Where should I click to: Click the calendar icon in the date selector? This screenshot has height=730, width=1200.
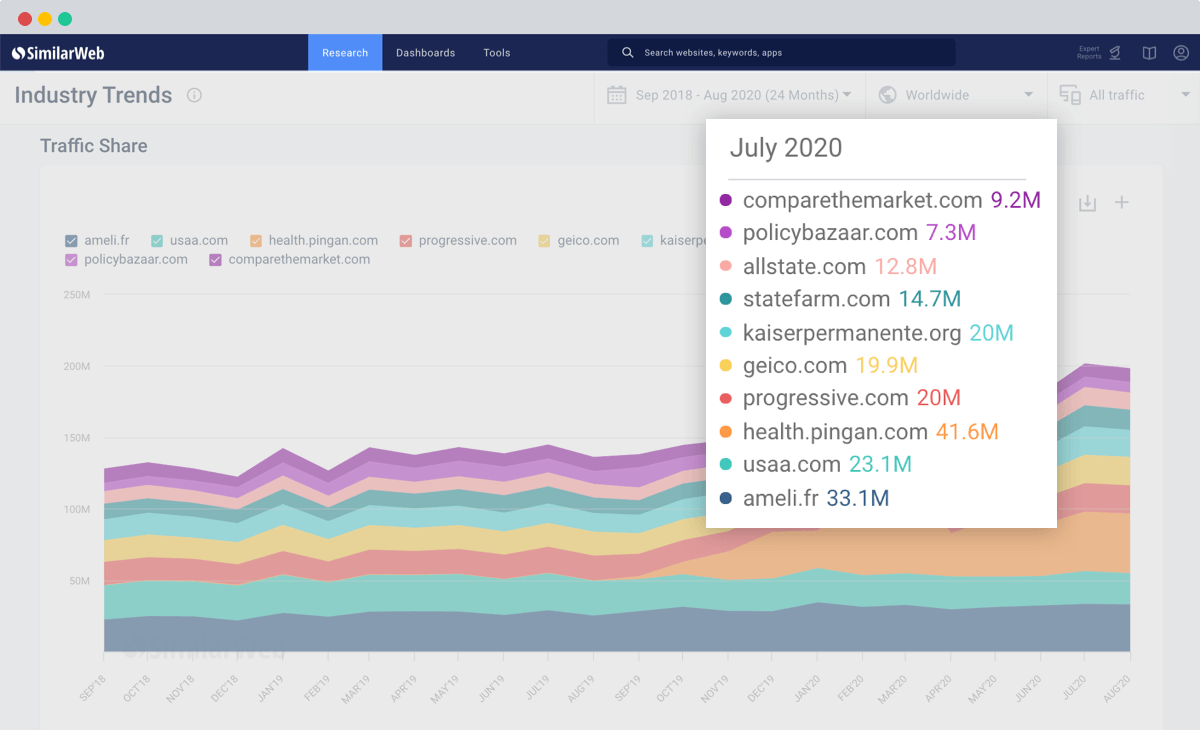pos(616,95)
